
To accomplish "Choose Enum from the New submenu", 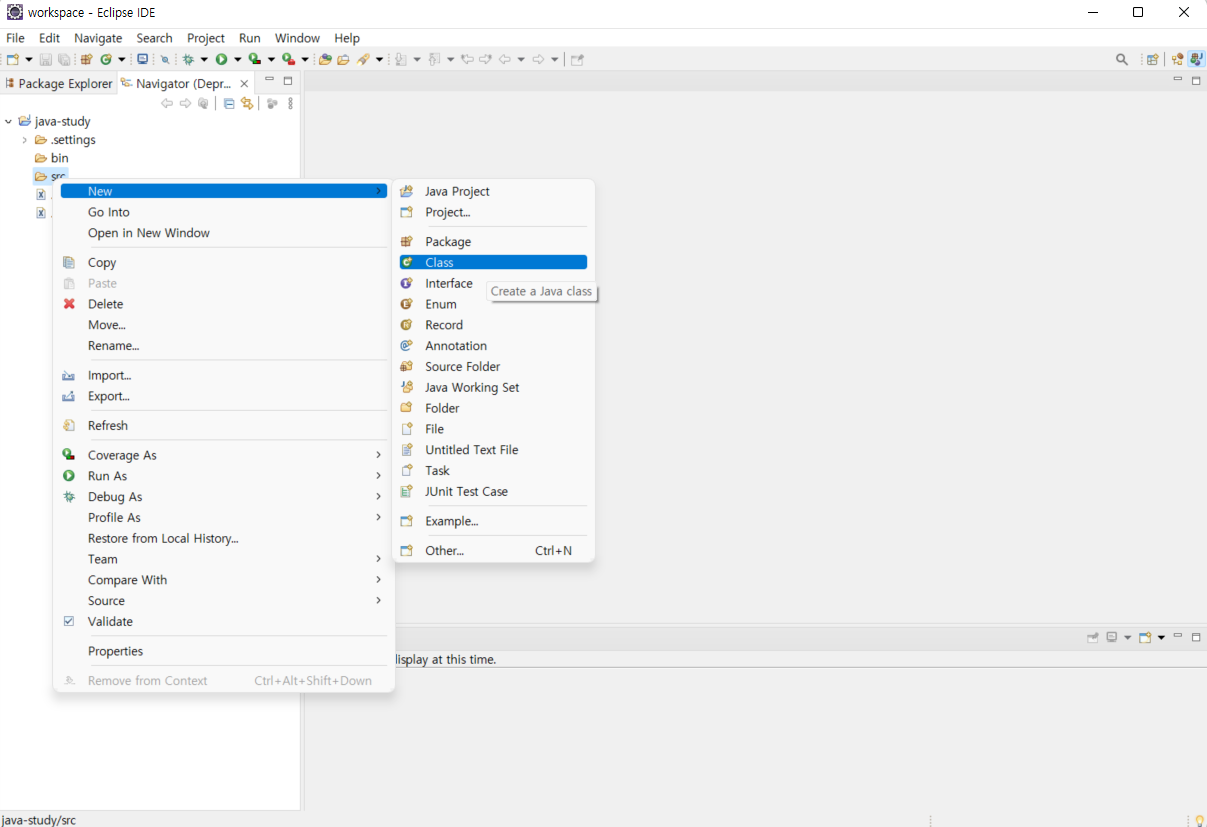I will 492,304.
